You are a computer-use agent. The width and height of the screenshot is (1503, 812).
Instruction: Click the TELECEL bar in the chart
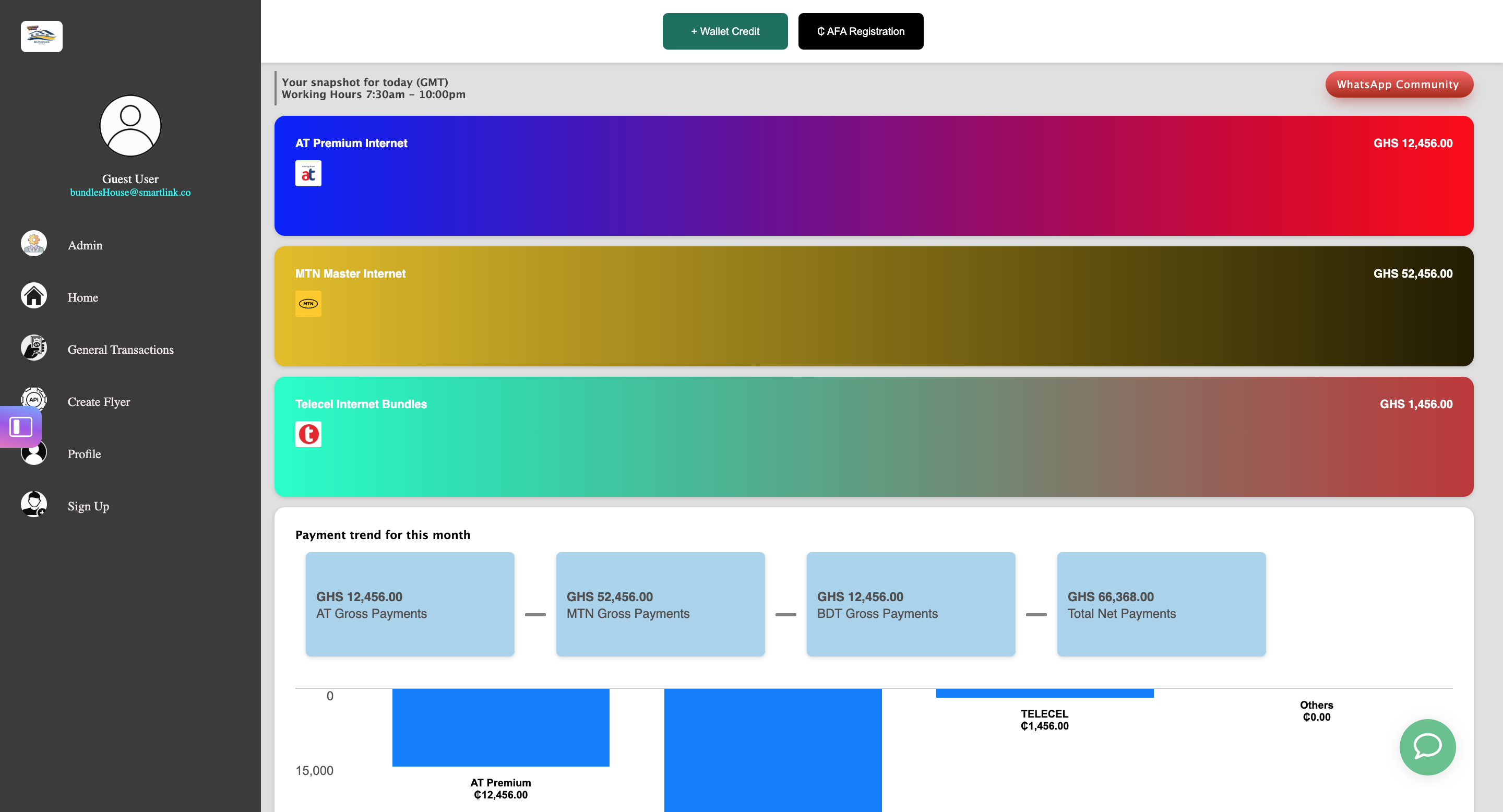click(1044, 694)
